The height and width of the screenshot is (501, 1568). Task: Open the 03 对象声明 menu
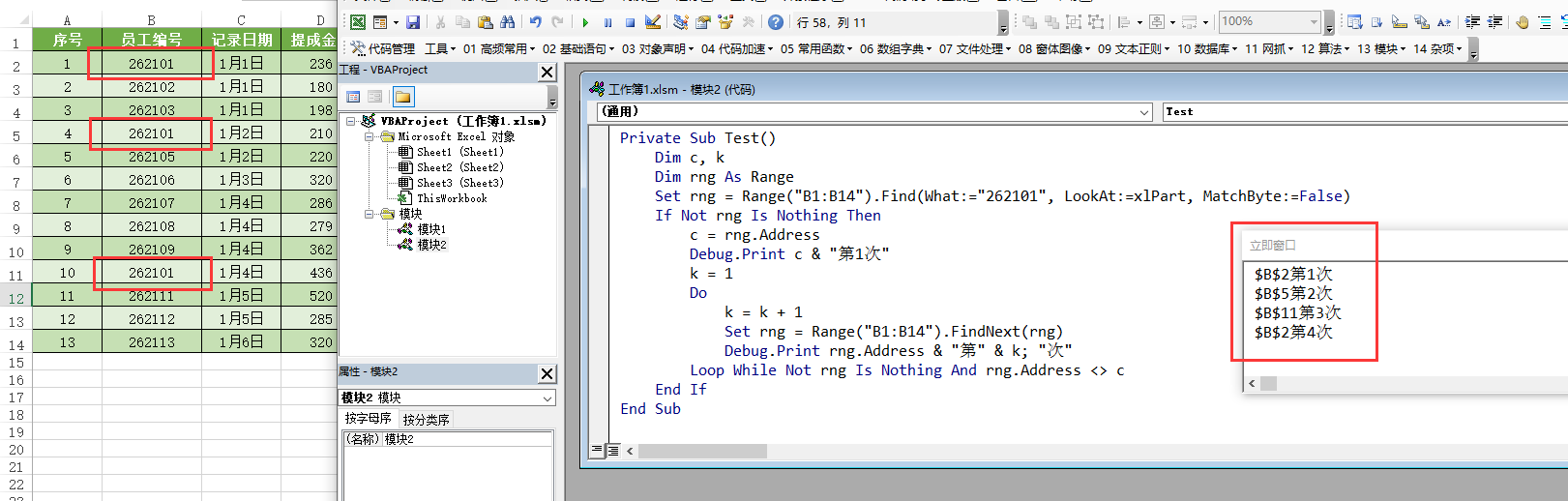[657, 48]
